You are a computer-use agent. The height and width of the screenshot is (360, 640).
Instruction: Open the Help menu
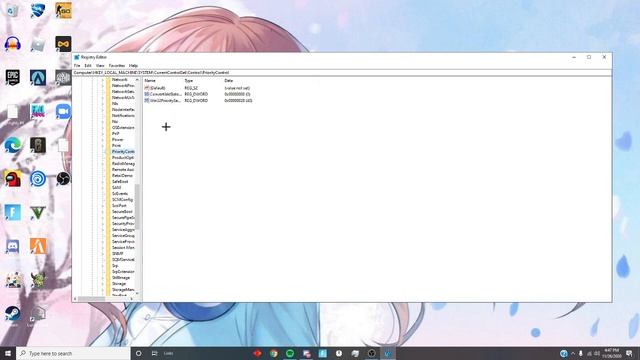(x=133, y=65)
